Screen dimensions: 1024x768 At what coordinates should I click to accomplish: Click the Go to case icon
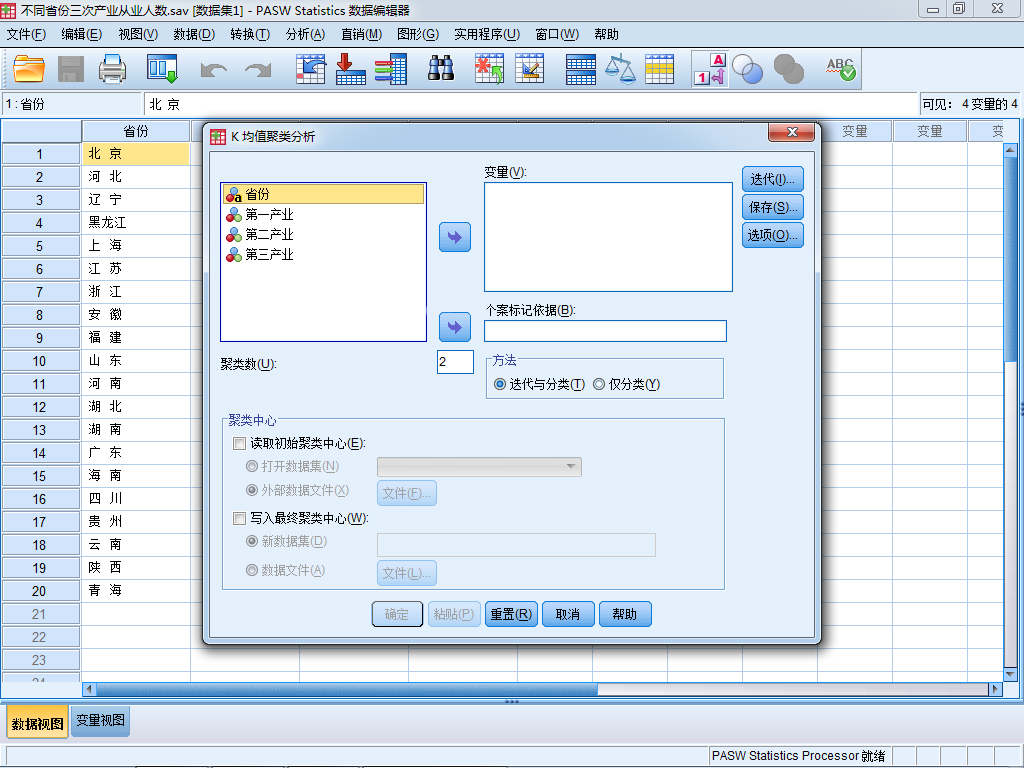(310, 69)
